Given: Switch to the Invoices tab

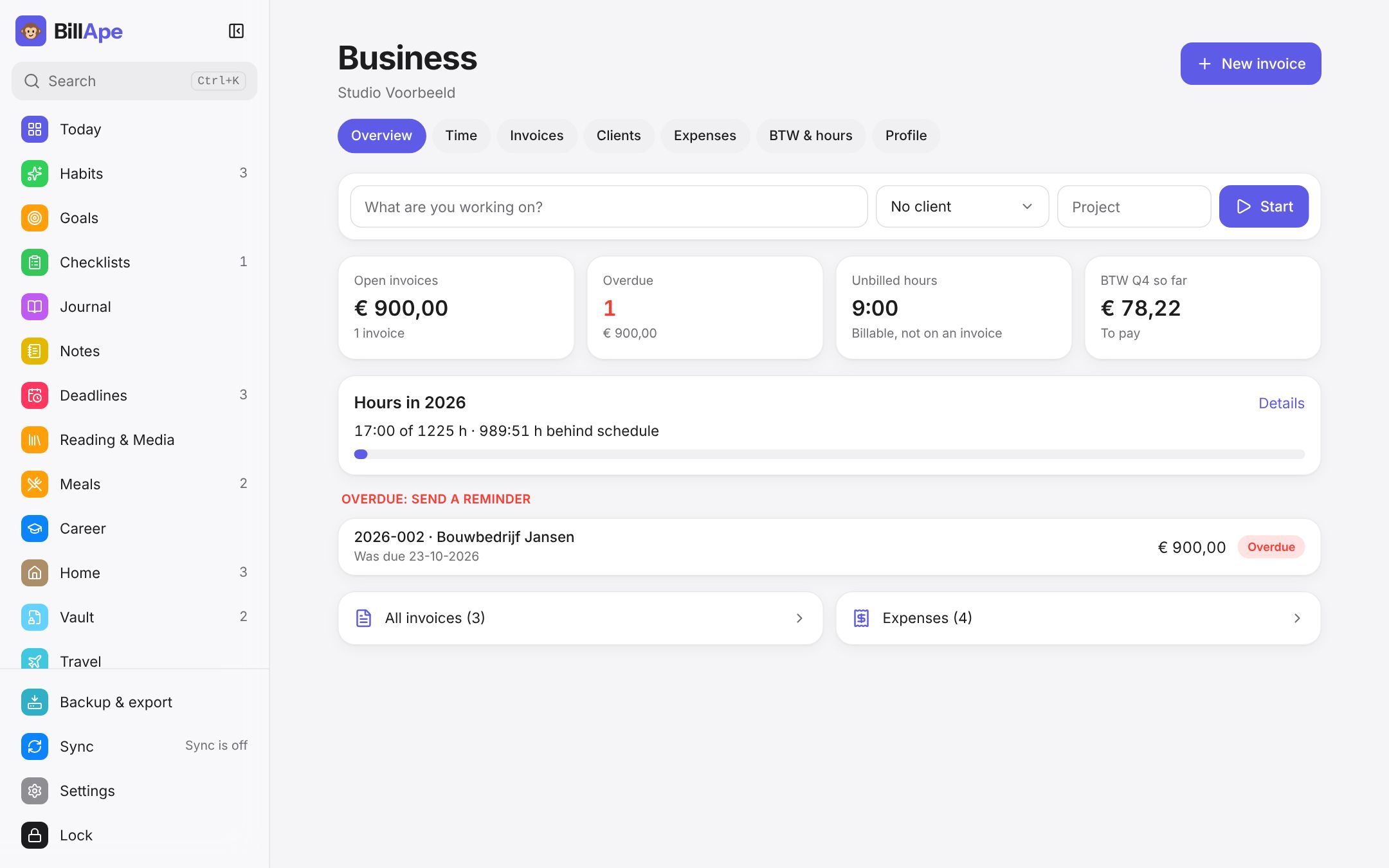Looking at the screenshot, I should pyautogui.click(x=536, y=136).
